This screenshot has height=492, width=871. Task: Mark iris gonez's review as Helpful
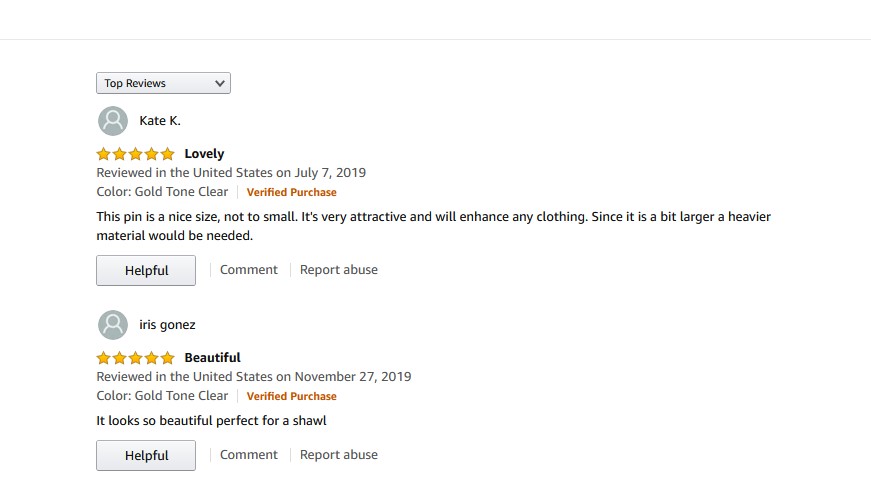click(x=146, y=456)
